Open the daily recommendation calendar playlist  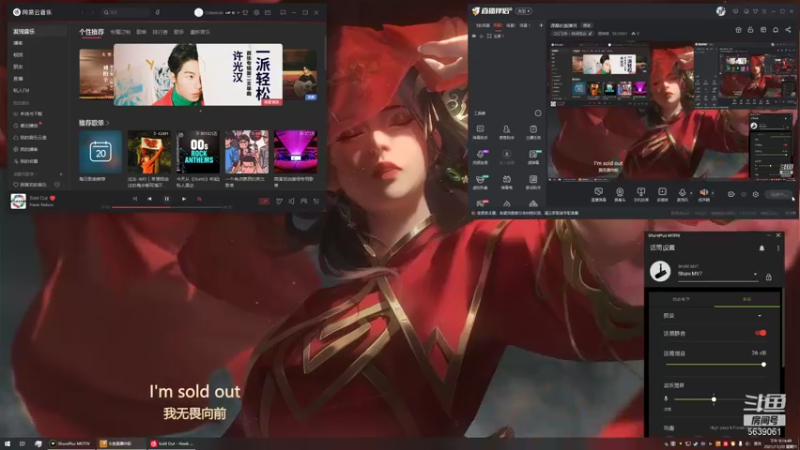[101, 152]
